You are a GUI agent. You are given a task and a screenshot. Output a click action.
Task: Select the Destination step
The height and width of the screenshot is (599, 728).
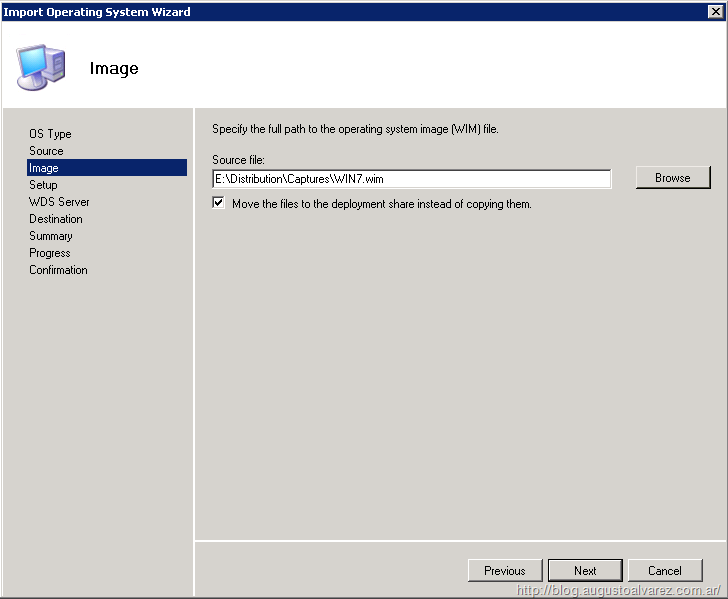tap(56, 219)
